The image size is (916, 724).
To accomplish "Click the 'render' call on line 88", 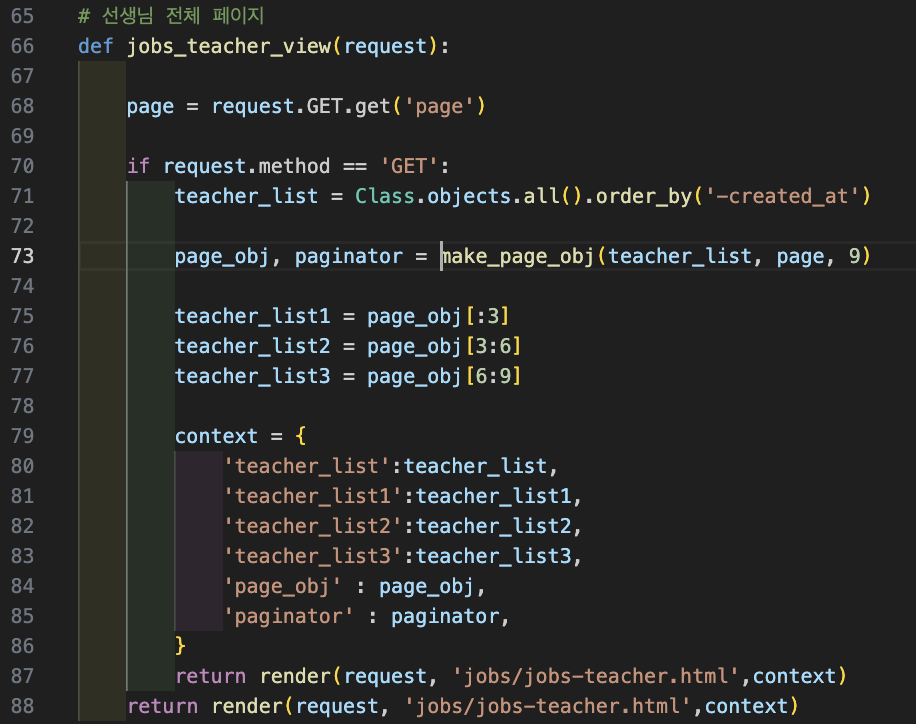I will point(248,706).
